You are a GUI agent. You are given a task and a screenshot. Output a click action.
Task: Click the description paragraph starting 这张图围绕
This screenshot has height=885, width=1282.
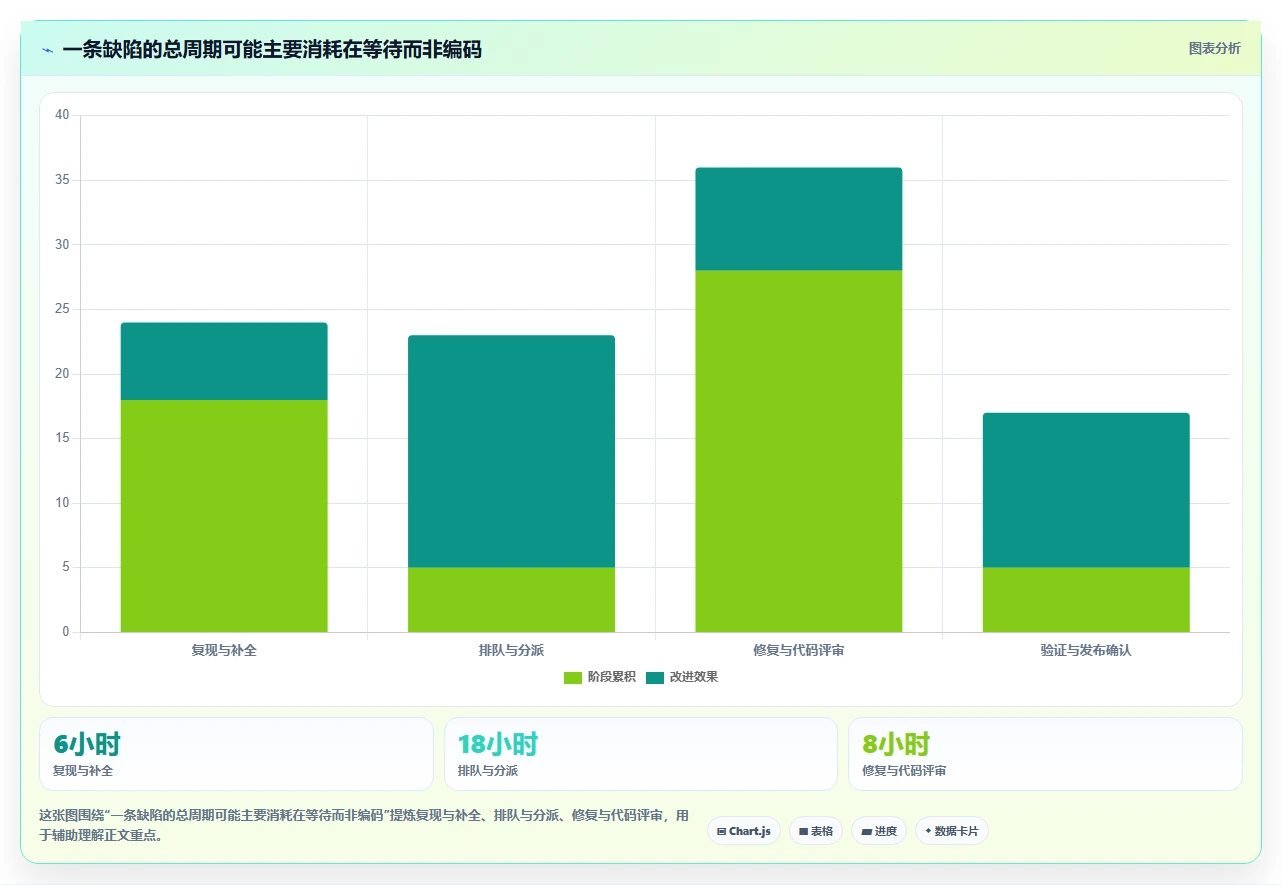click(x=364, y=826)
